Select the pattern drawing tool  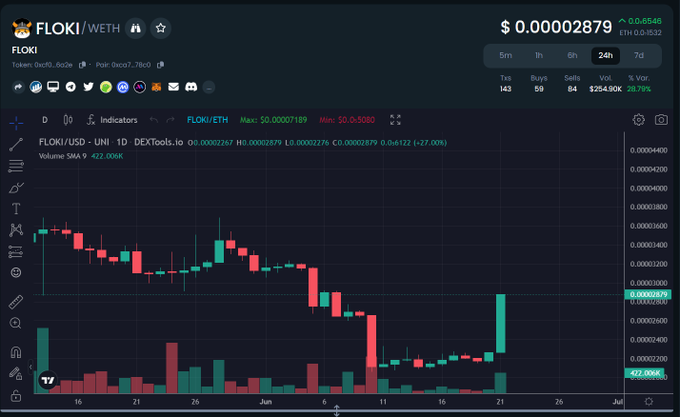tap(16, 230)
